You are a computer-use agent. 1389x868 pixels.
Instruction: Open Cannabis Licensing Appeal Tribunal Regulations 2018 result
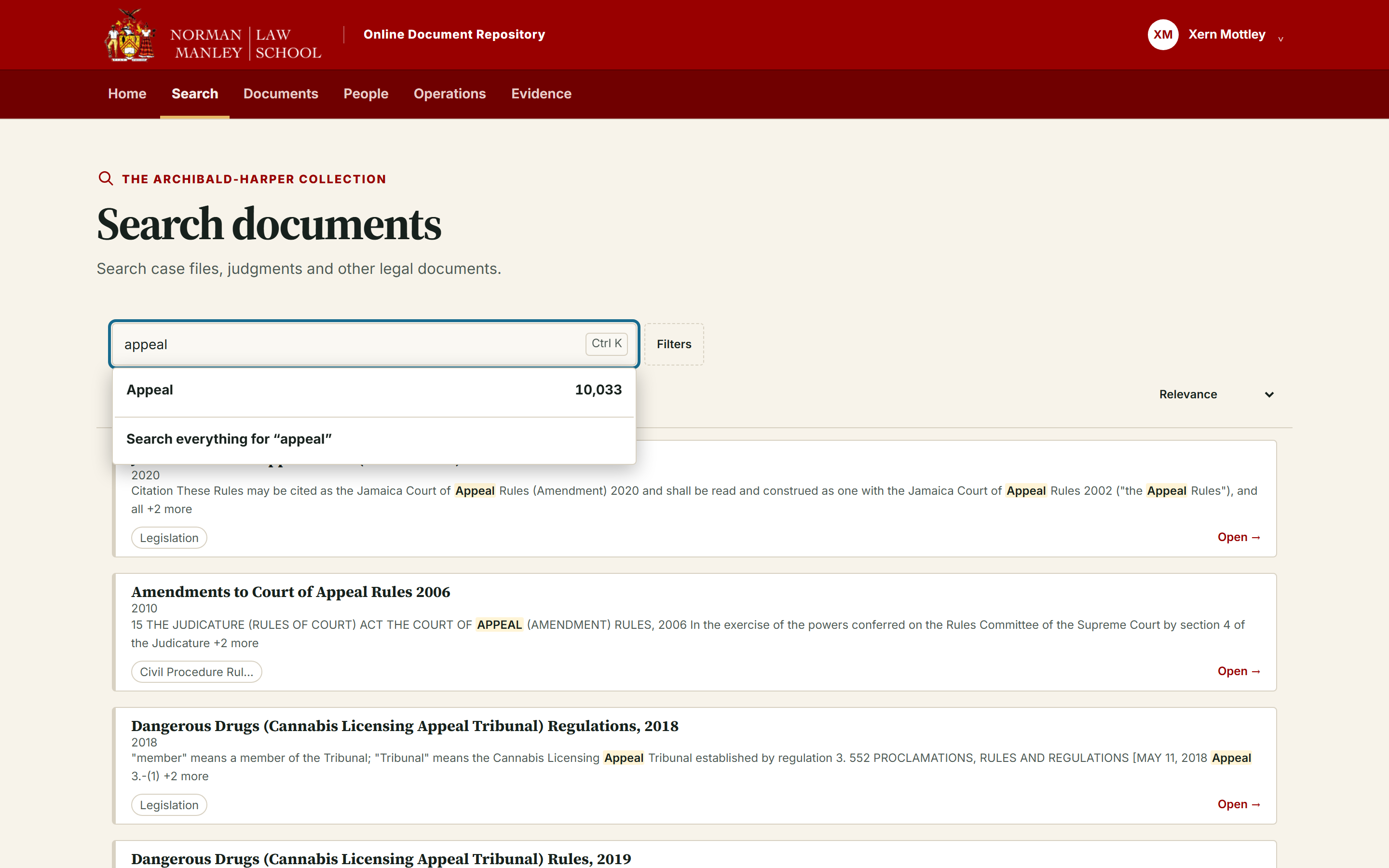[x=1239, y=804]
